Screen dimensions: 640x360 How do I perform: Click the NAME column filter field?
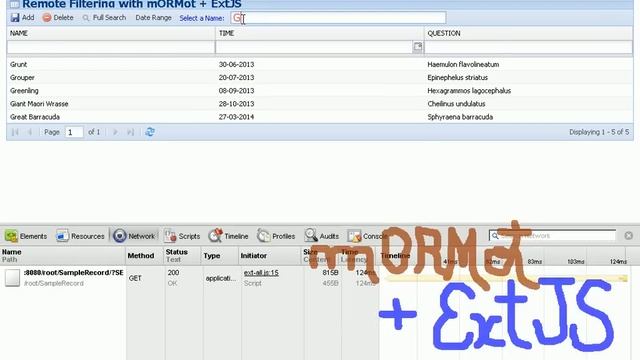point(111,47)
